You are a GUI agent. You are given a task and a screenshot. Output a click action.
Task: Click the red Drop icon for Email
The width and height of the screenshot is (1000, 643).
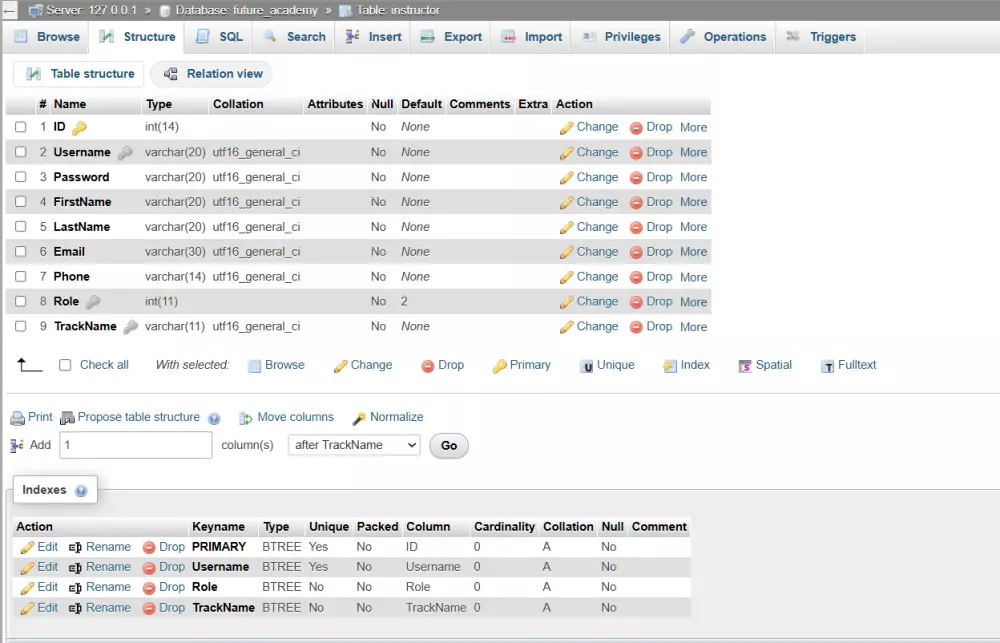click(x=636, y=252)
